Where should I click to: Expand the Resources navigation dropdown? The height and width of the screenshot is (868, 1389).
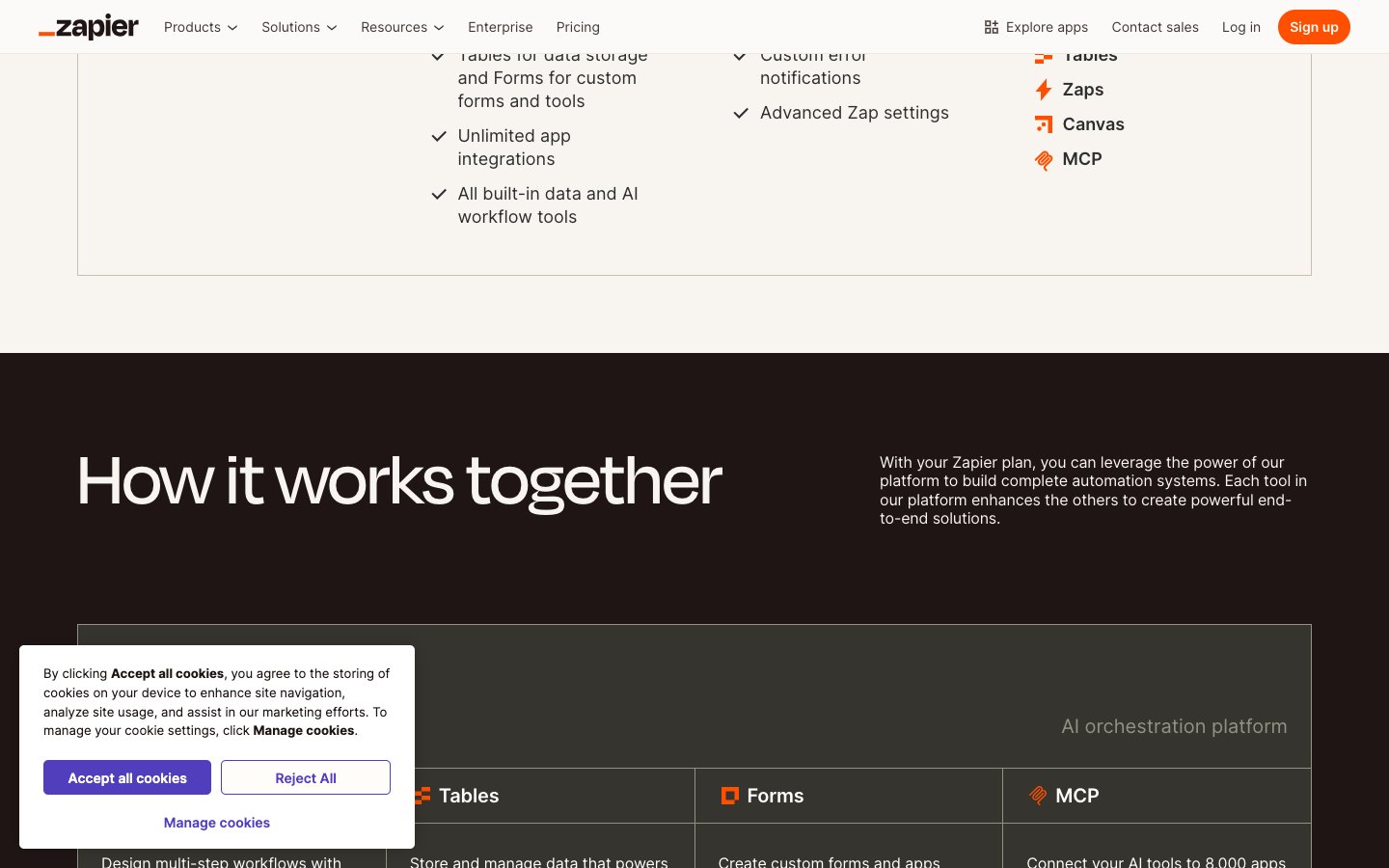402,27
